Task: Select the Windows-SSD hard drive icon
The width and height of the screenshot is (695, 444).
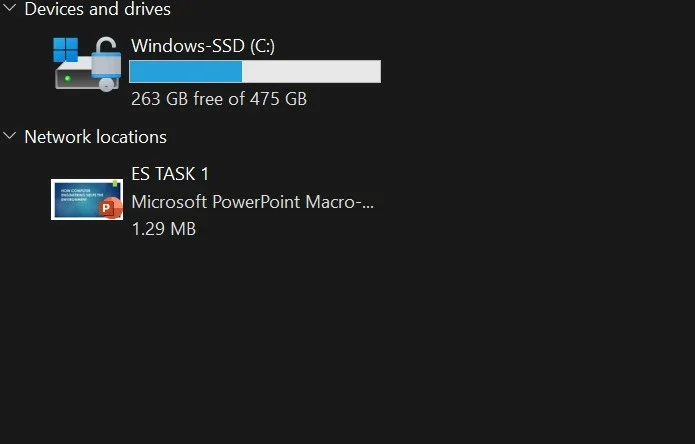Action: (x=87, y=65)
